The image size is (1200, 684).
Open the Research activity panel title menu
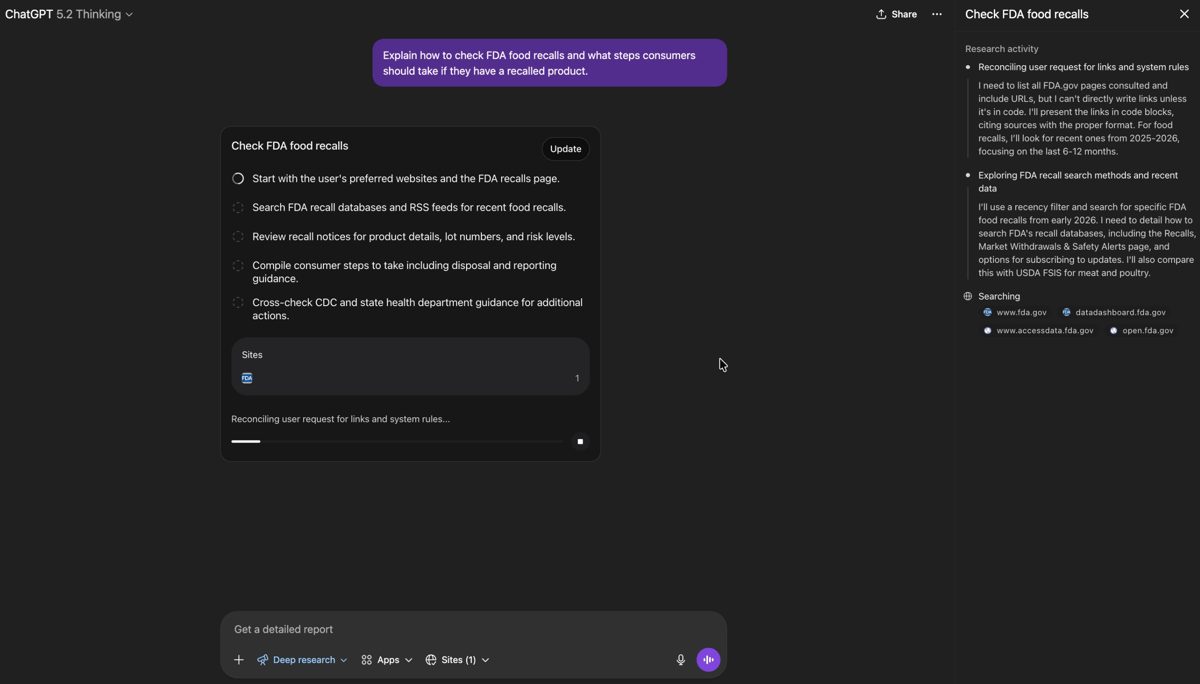pos(1001,48)
